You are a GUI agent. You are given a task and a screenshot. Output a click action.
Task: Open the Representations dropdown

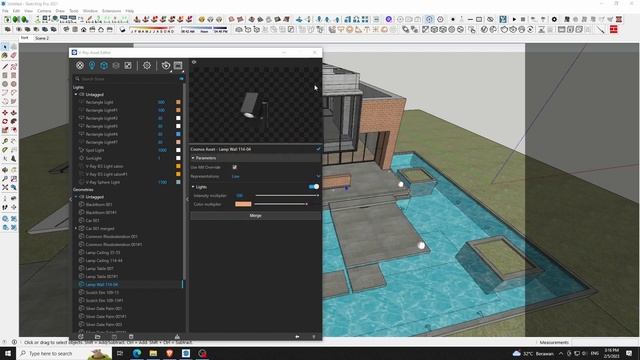[x=276, y=176]
